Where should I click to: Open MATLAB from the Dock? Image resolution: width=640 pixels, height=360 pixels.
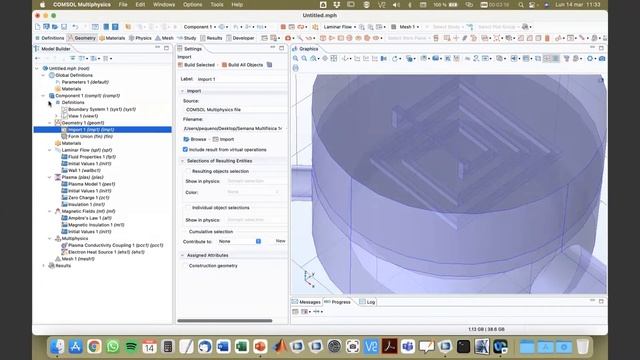coord(279,347)
